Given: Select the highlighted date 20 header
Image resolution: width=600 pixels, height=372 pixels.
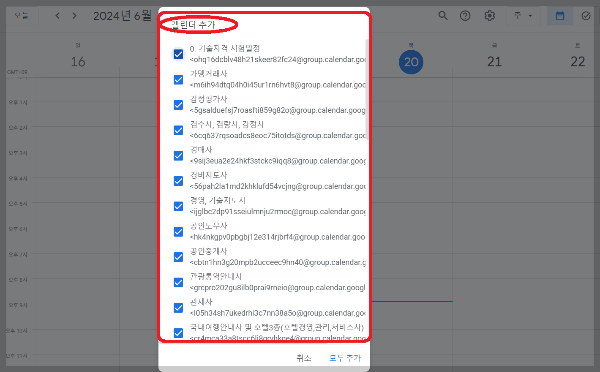Looking at the screenshot, I should 411,62.
